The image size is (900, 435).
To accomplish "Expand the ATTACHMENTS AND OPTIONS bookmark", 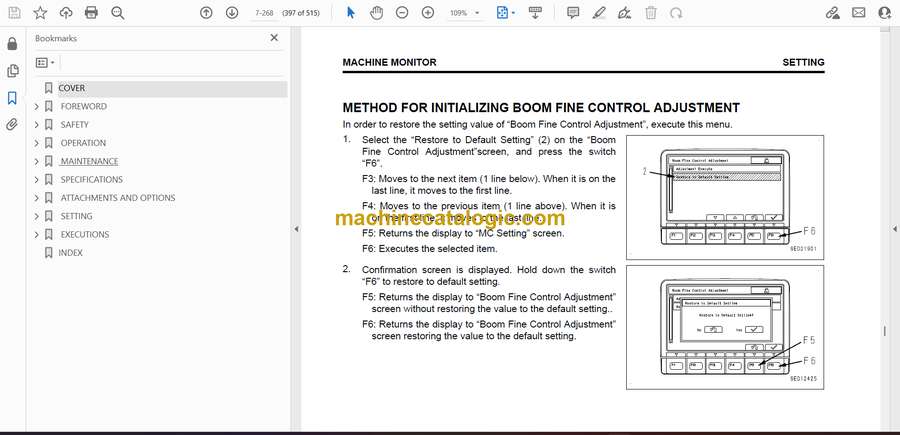I will pos(37,198).
